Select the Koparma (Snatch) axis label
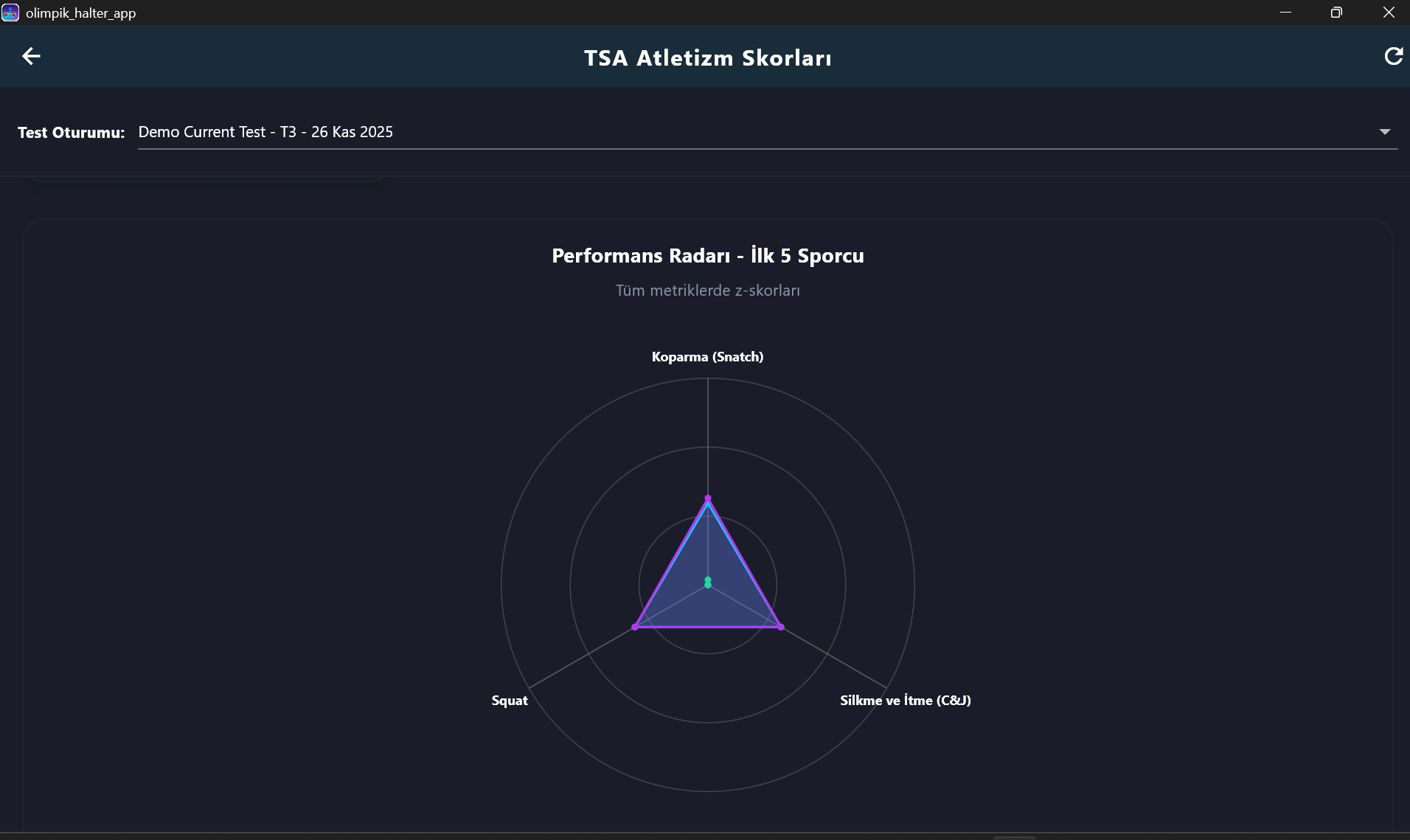This screenshot has width=1410, height=840. click(x=707, y=356)
